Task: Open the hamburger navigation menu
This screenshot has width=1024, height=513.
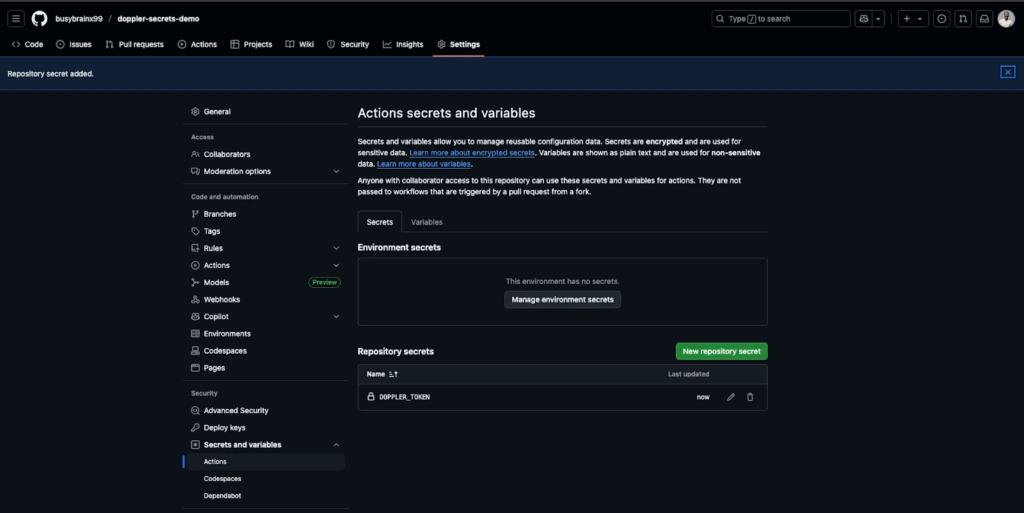Action: coord(16,19)
